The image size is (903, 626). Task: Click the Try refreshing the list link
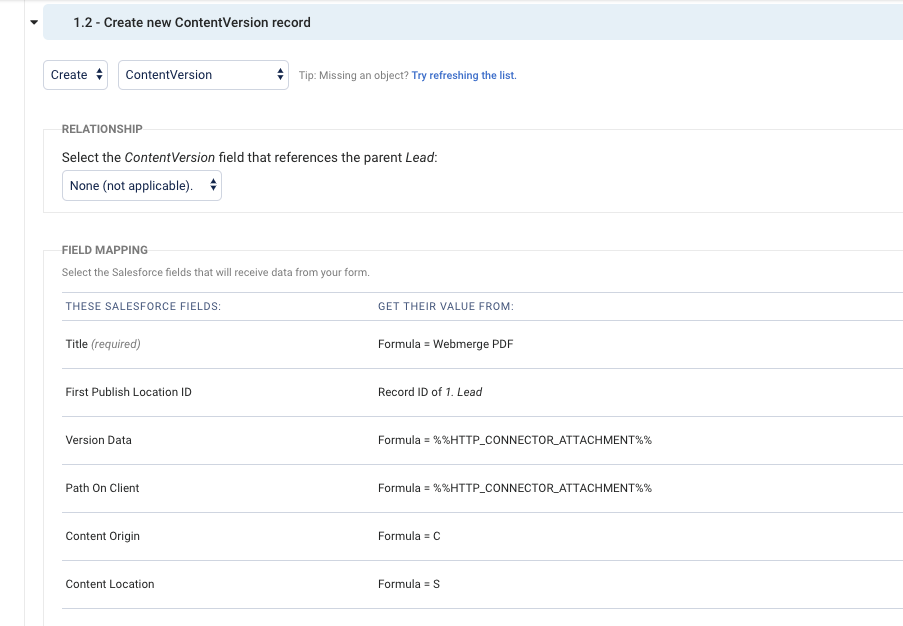coord(464,75)
